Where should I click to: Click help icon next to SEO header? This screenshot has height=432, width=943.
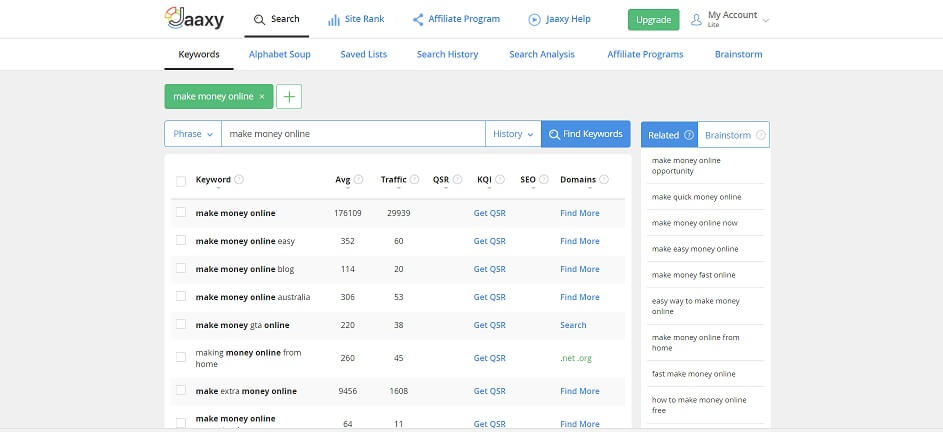pos(544,179)
